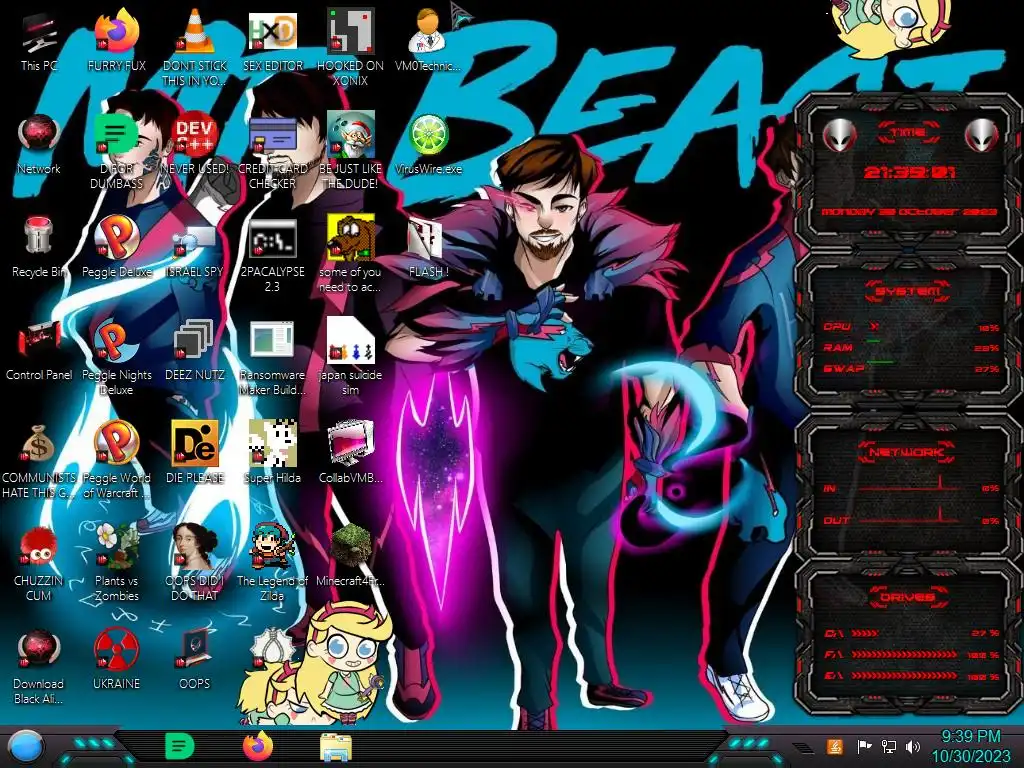This screenshot has width=1024, height=768.
Task: Click the taskbar clock 9:39 PM
Action: coord(970,746)
